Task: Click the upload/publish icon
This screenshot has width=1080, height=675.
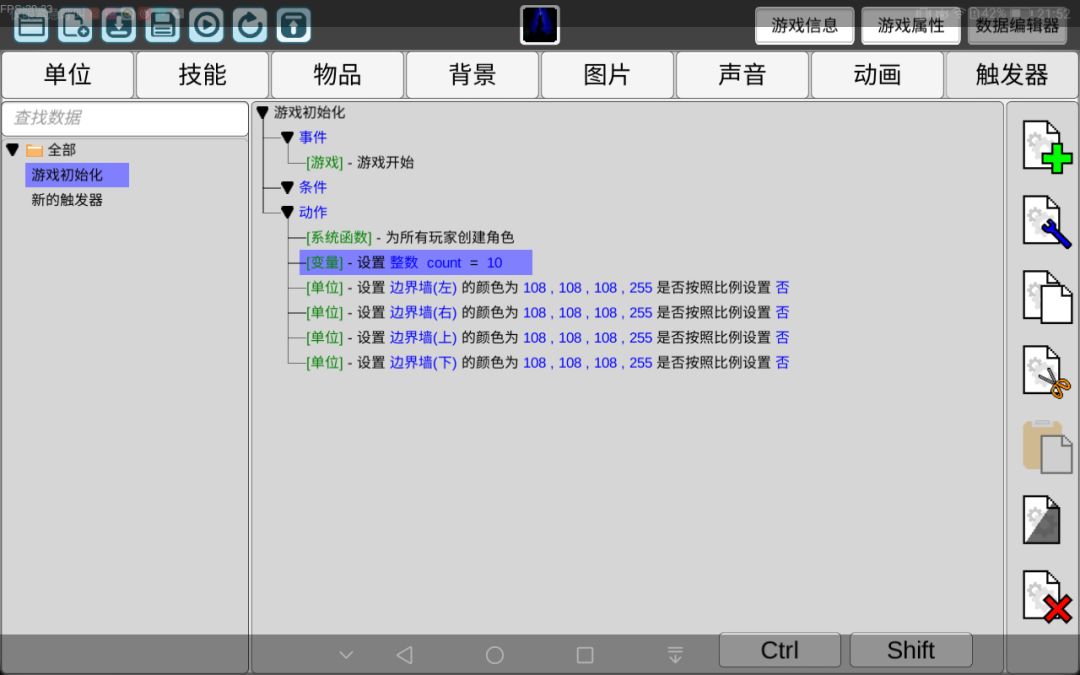Action: tap(293, 25)
